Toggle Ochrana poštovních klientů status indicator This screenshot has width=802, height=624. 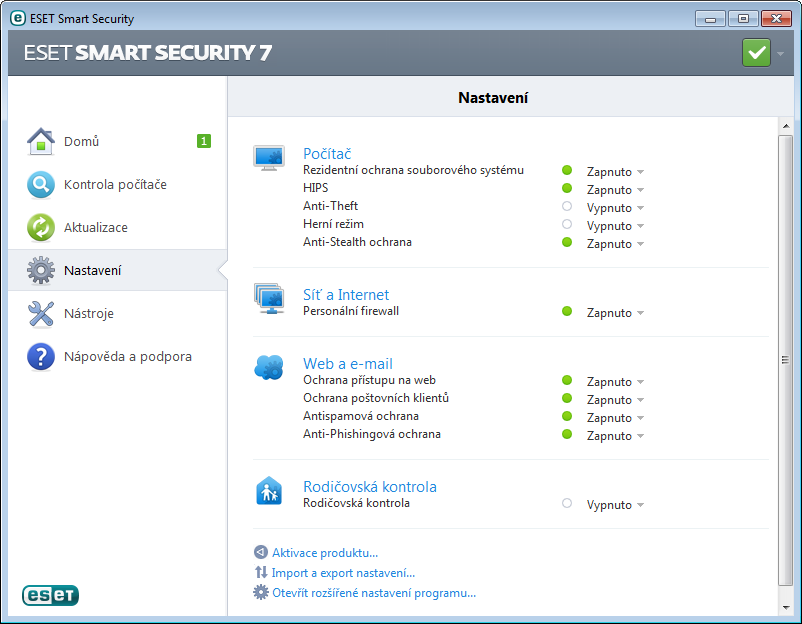coord(567,398)
